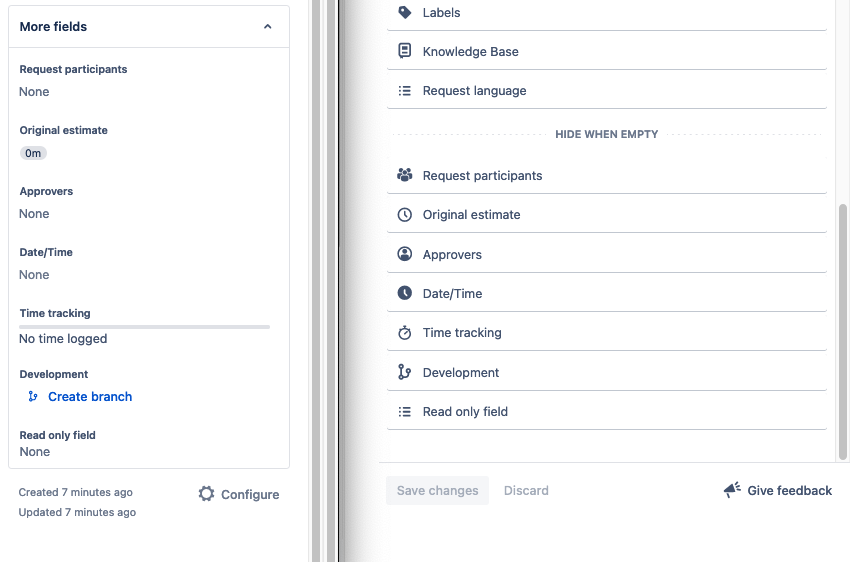Click the Labels tag icon
The image size is (862, 562).
tap(405, 12)
